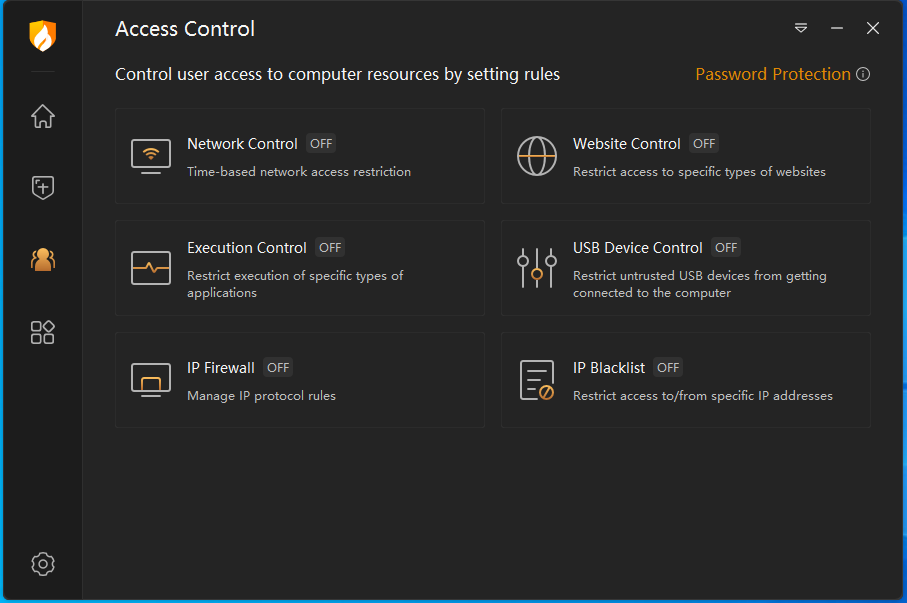The width and height of the screenshot is (907, 603).
Task: Open the Password Protection link
Action: 773,74
